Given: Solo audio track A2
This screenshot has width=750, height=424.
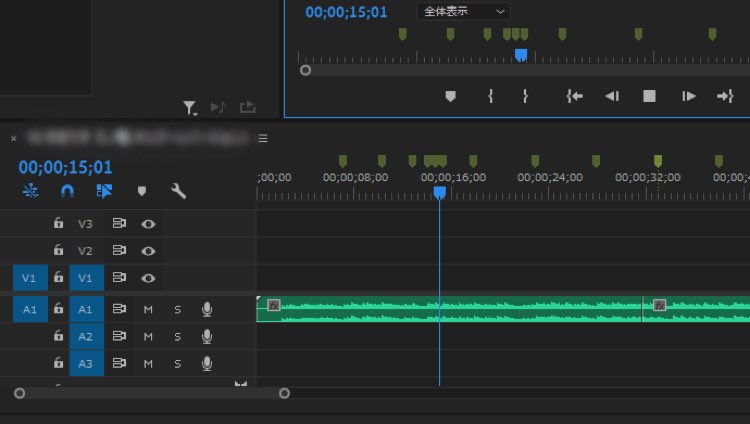Looking at the screenshot, I should 177,337.
